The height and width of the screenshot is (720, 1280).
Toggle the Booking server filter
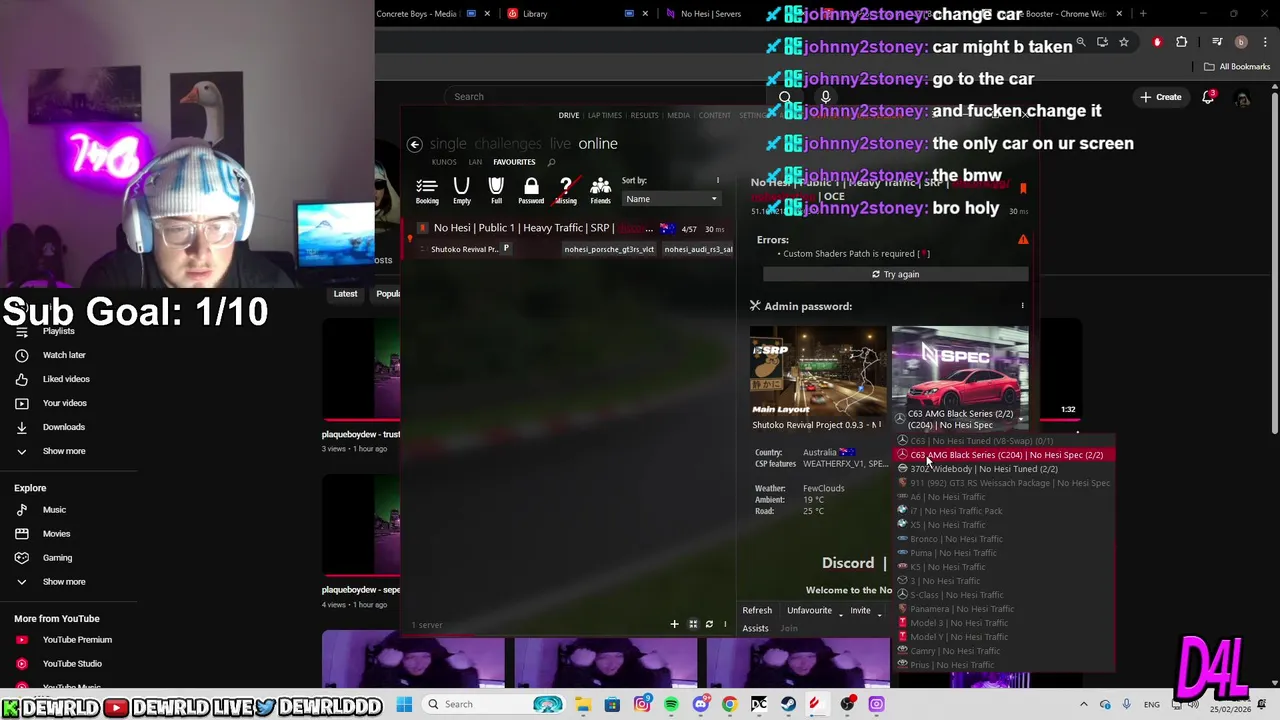click(427, 190)
